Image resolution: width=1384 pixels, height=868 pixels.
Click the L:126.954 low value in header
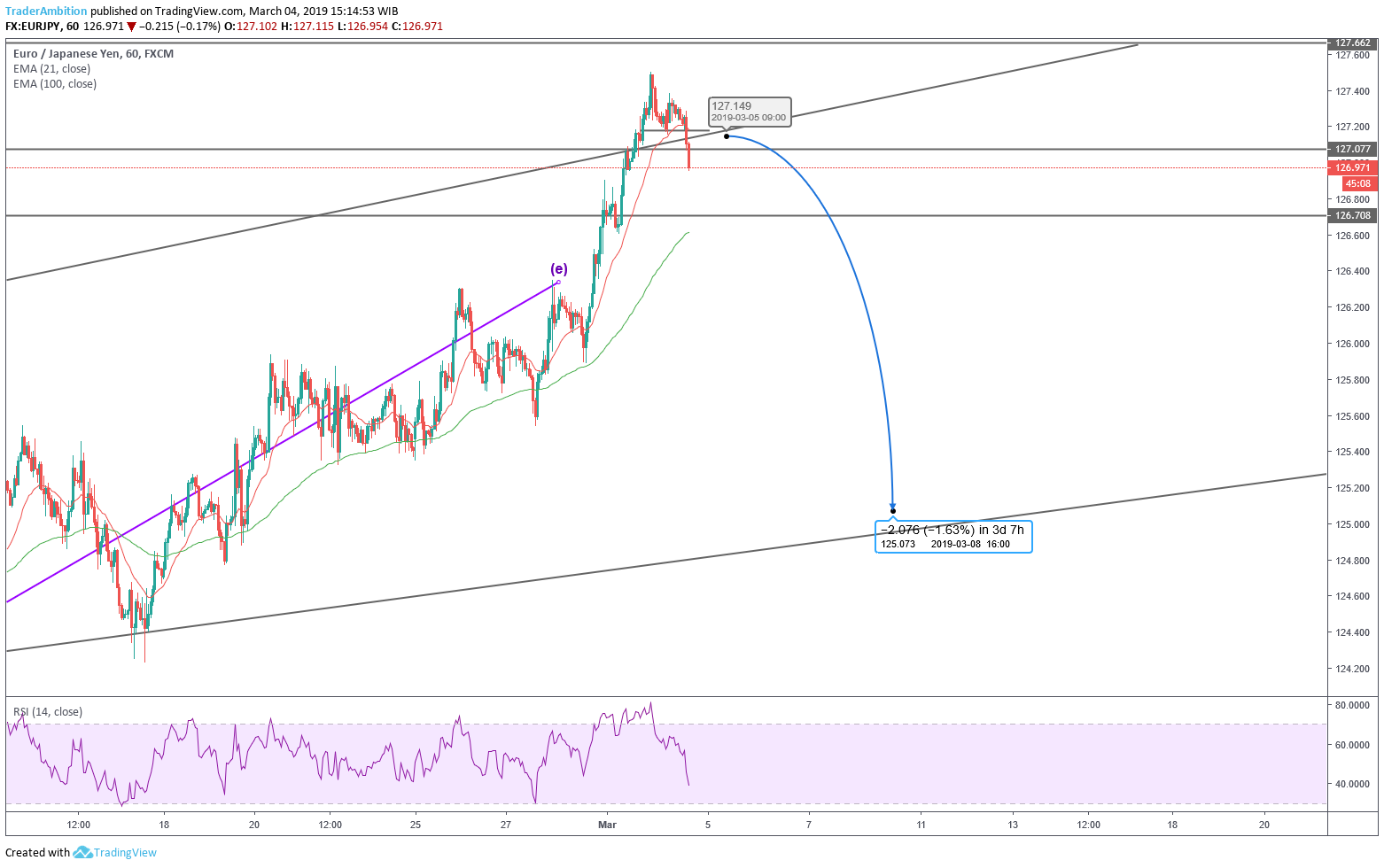click(x=365, y=27)
